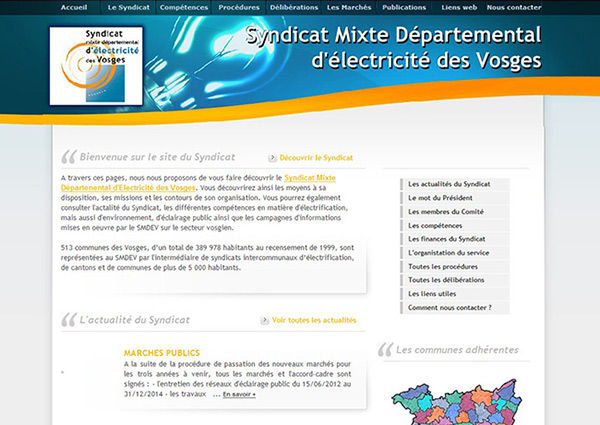600x425 pixels.
Task: Click arrow icon beside Voir toutes les actualités
Action: point(264,320)
